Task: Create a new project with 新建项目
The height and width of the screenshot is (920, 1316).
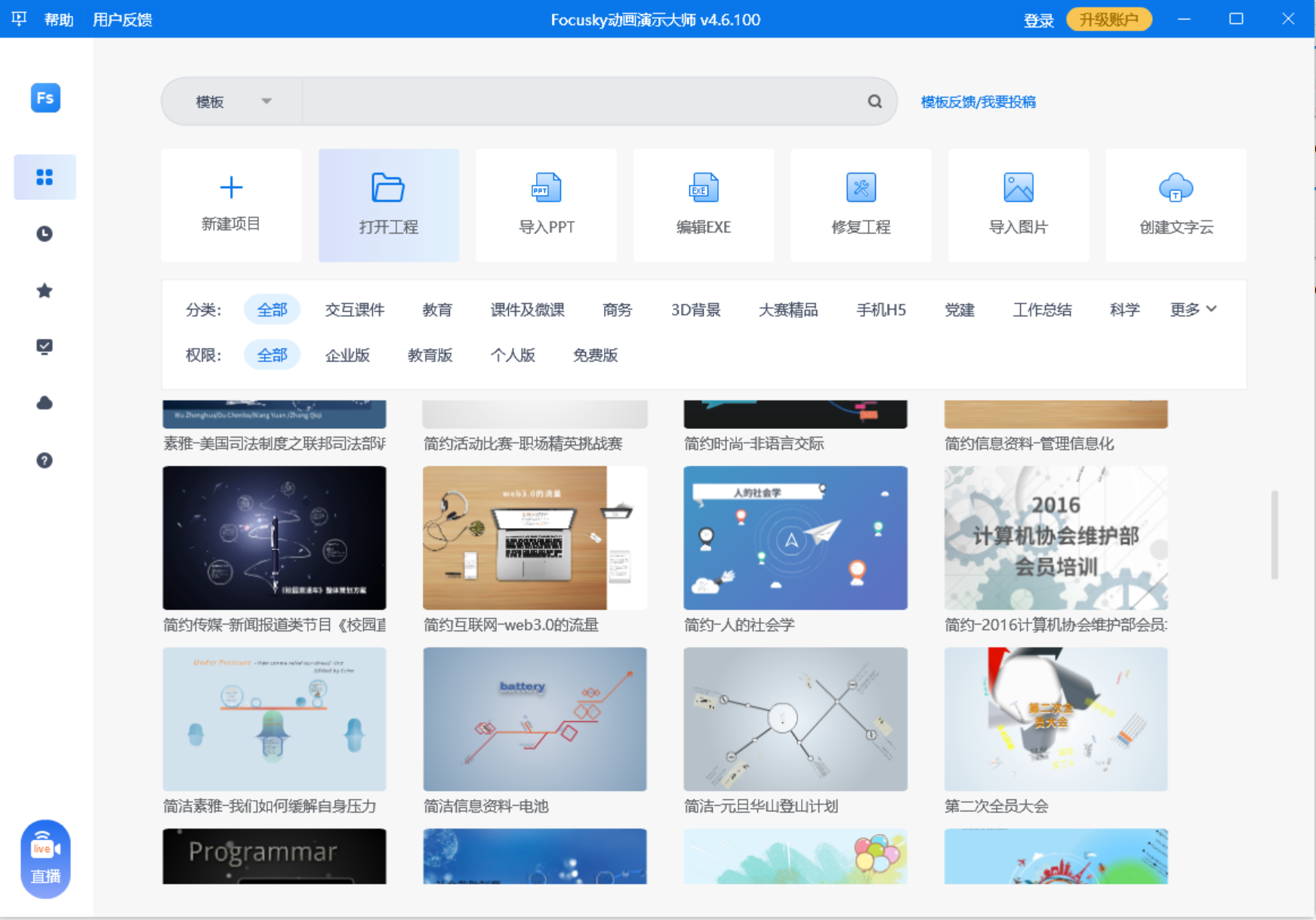Action: click(x=231, y=205)
